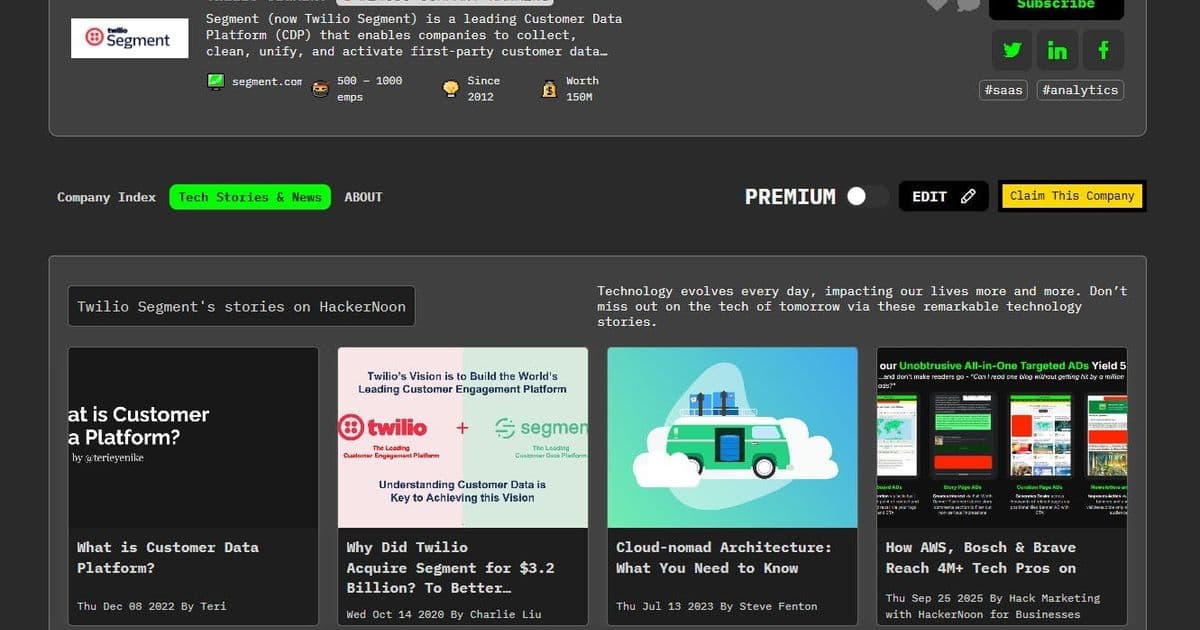Click the Claim This Company button

pyautogui.click(x=1071, y=196)
